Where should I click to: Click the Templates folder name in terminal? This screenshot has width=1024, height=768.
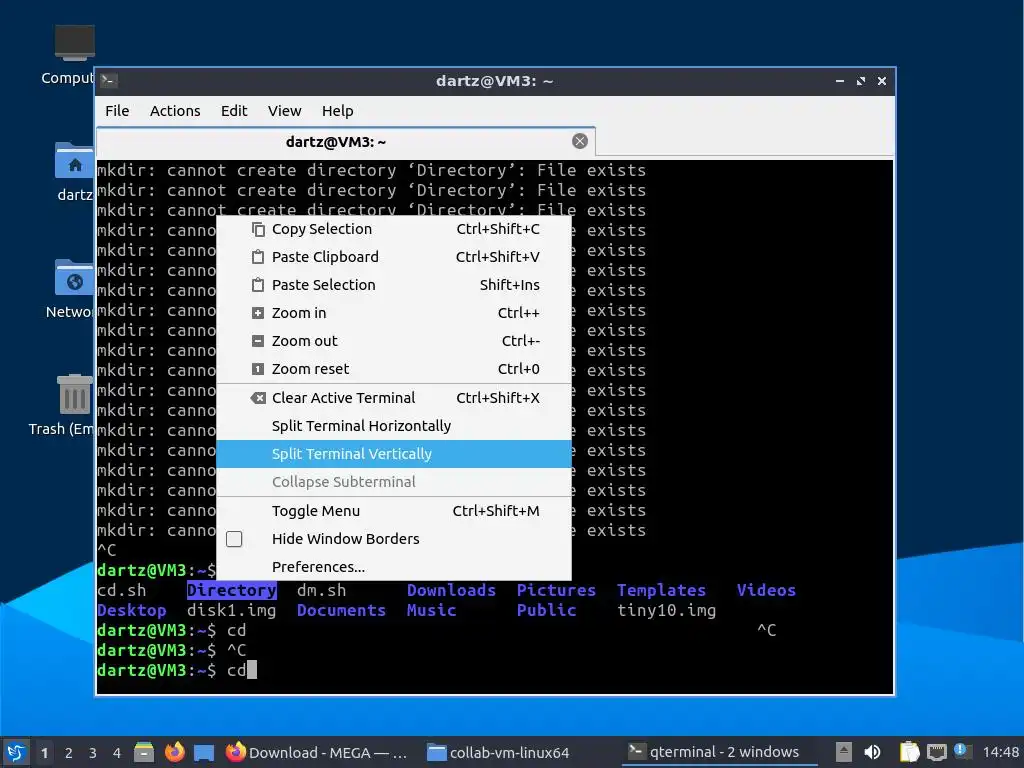point(661,590)
